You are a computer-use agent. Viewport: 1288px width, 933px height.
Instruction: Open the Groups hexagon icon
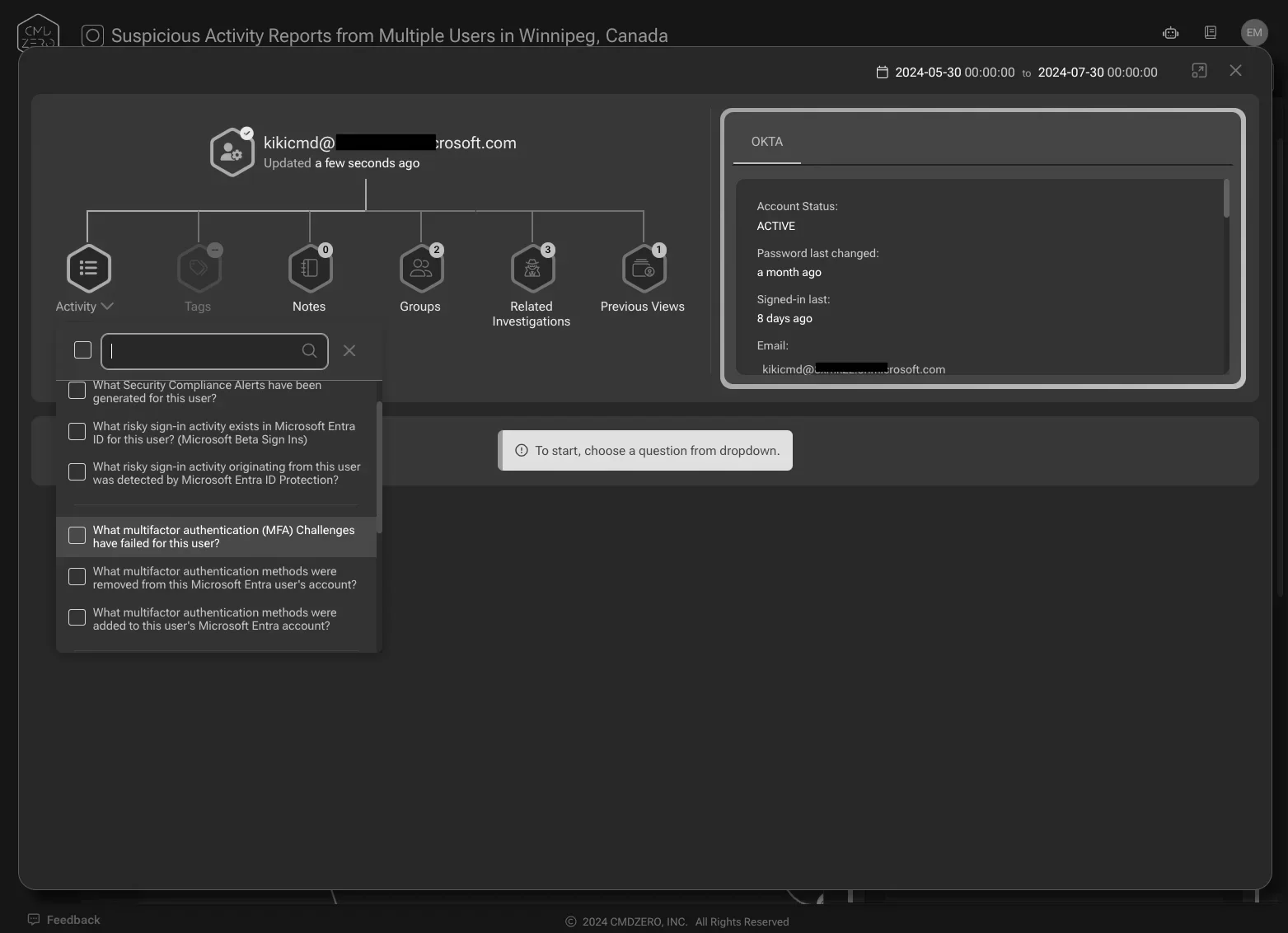tap(421, 268)
